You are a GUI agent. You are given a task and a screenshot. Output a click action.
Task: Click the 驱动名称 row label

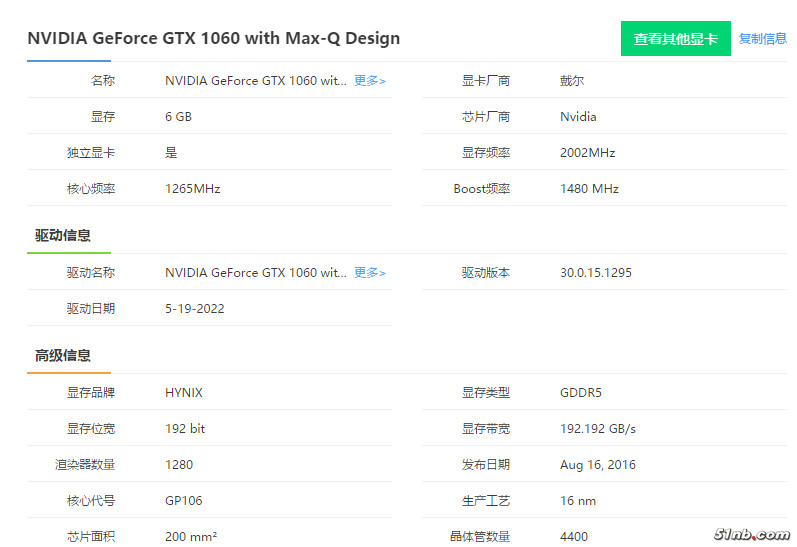tap(91, 272)
